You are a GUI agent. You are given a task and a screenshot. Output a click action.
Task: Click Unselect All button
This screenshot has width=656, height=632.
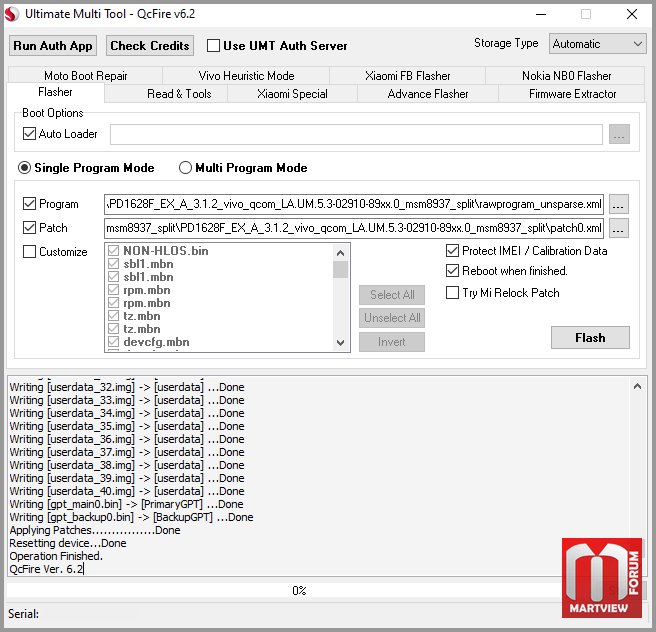[x=392, y=318]
